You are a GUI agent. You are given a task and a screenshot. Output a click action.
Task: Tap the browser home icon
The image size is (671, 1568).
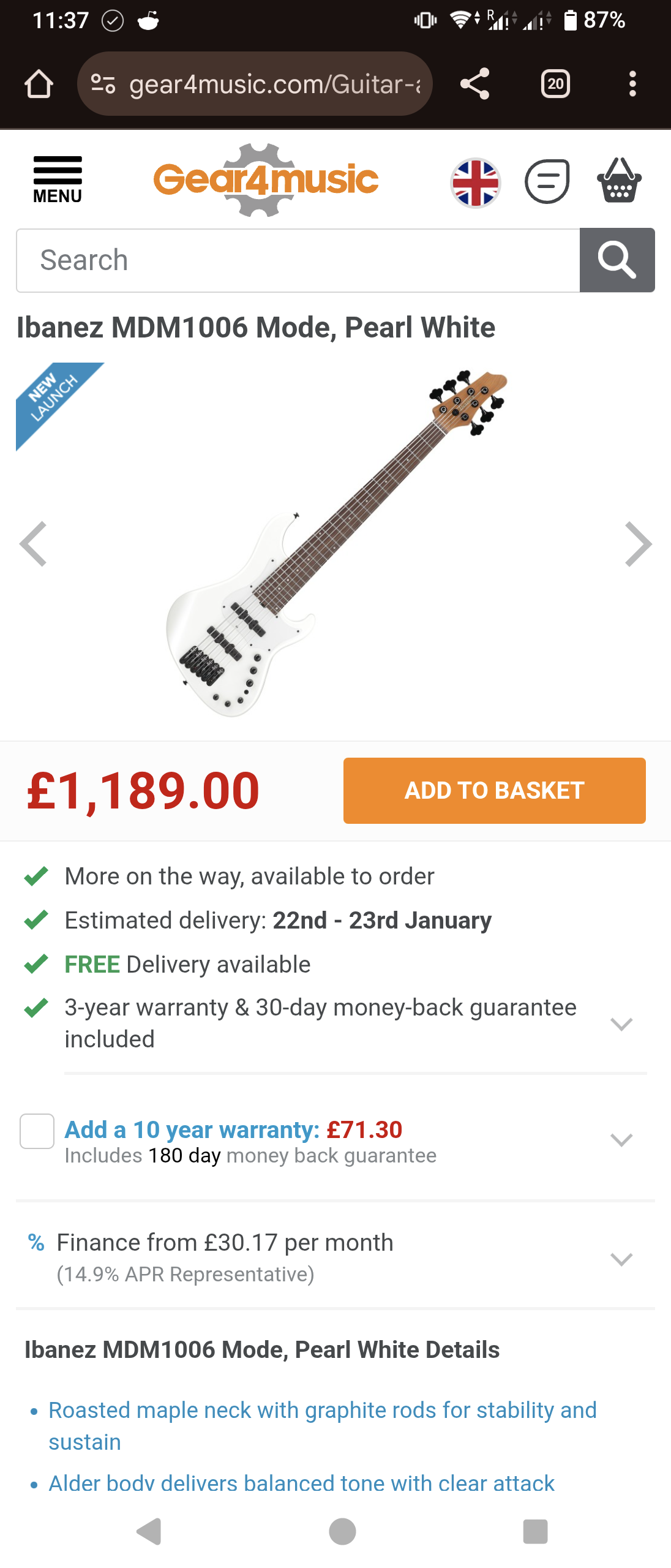(39, 84)
